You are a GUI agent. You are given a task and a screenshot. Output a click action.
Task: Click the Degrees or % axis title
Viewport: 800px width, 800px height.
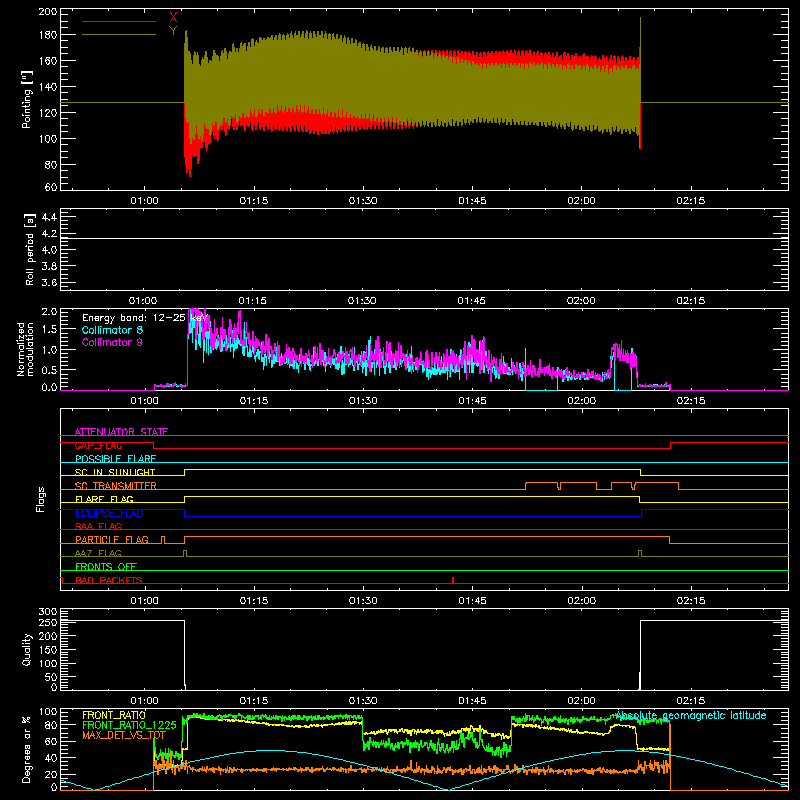(x=26, y=750)
